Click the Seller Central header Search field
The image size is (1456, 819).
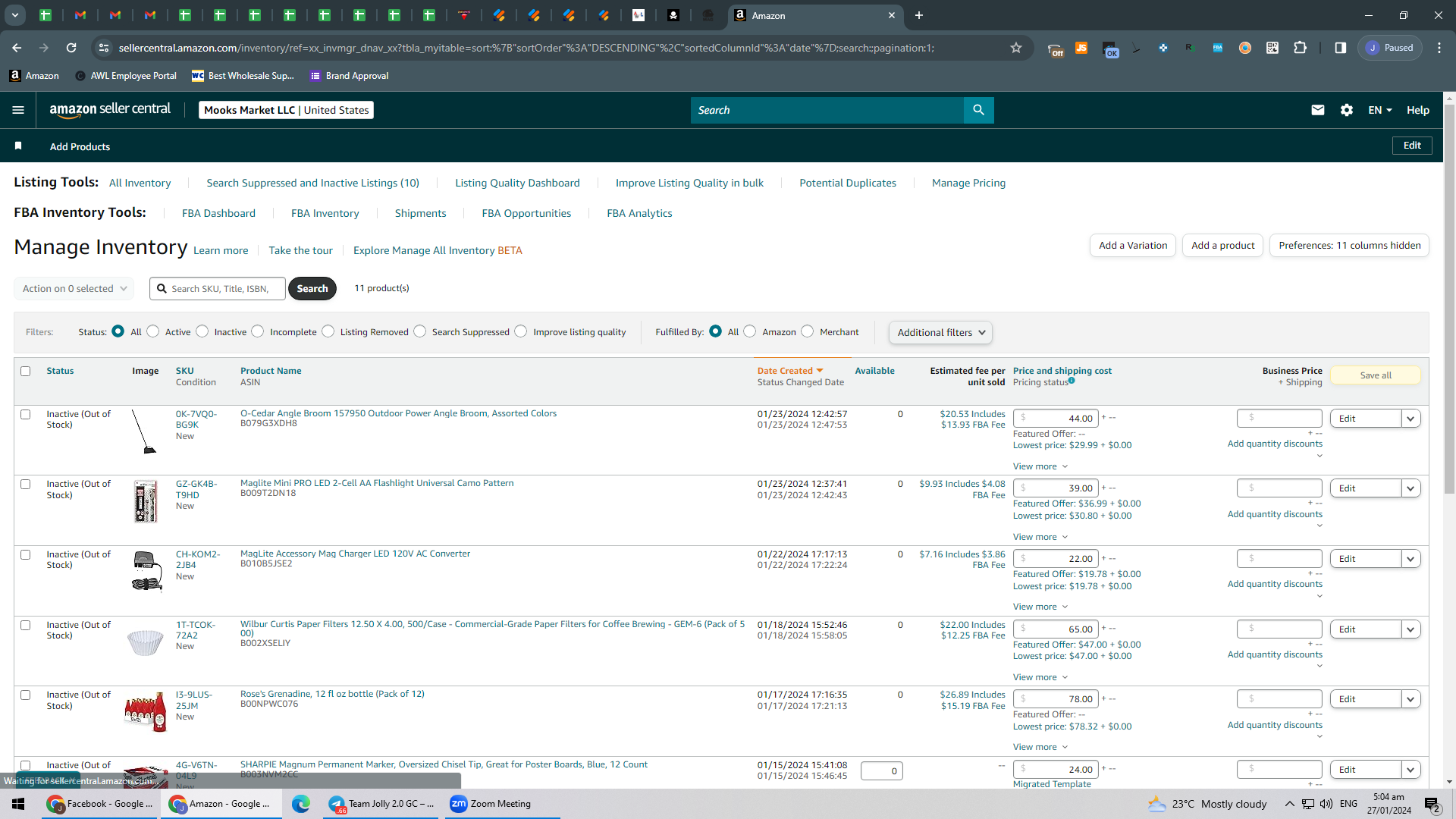point(827,110)
